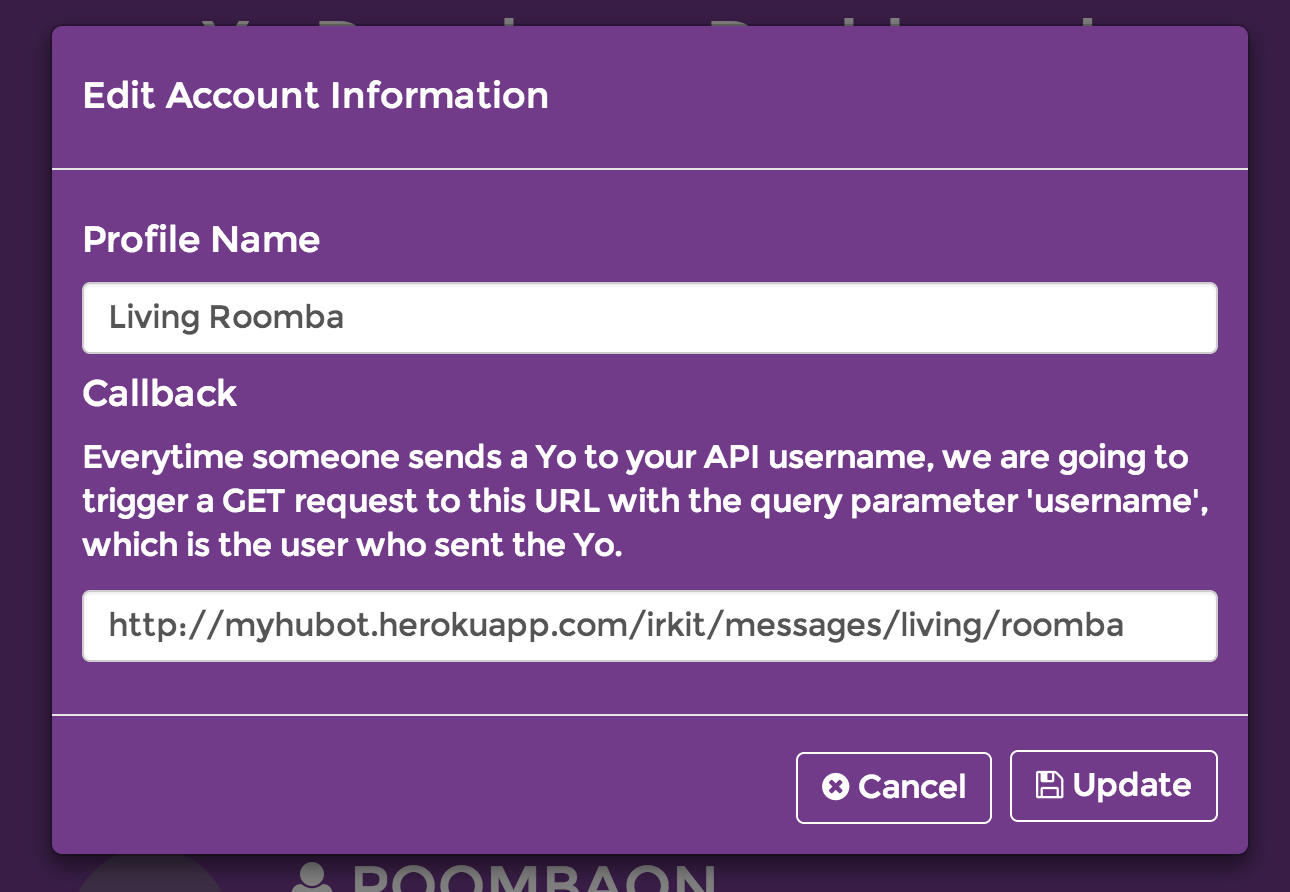1290x892 pixels.
Task: Click the gray avatar circle behind dialog
Action: pyautogui.click(x=150, y=875)
